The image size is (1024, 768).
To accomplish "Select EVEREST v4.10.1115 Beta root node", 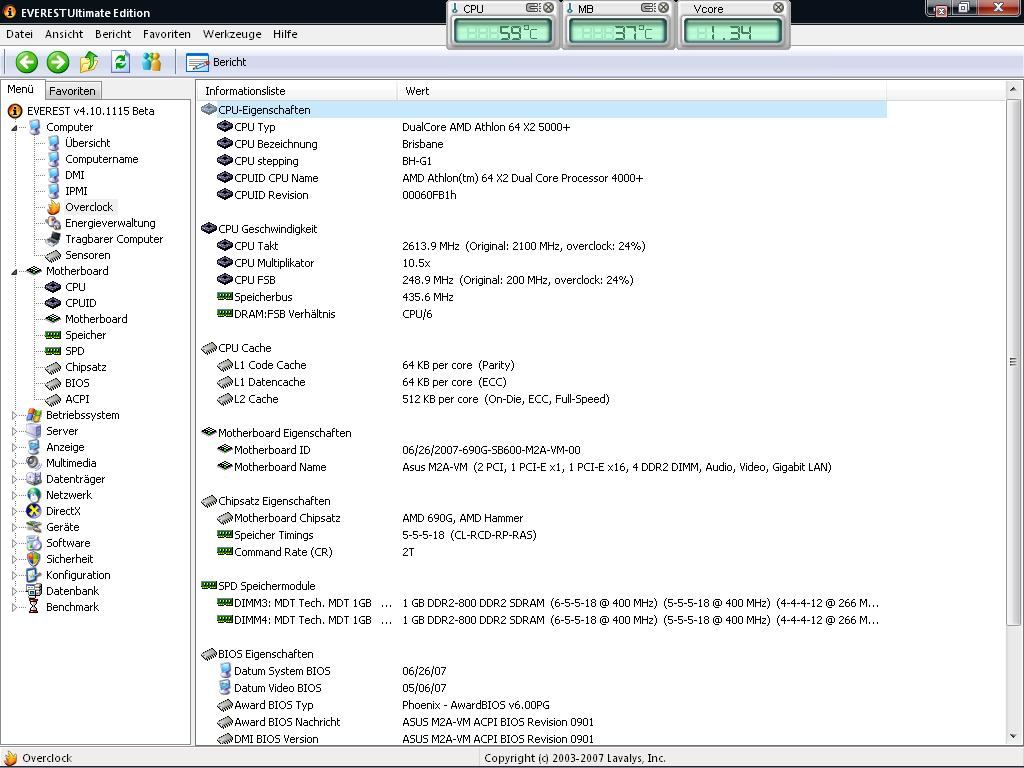I will (90, 111).
